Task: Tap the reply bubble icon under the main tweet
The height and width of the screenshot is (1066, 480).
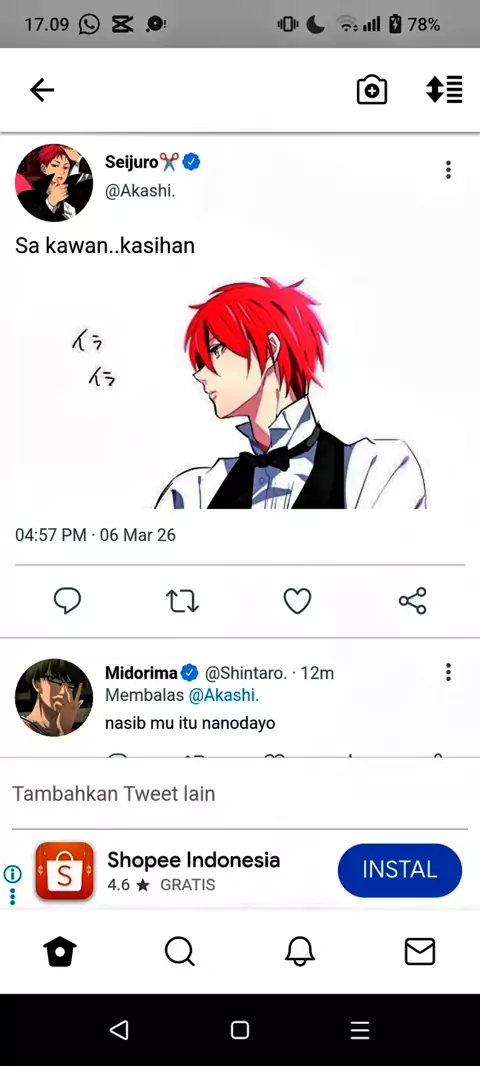Action: (x=67, y=601)
